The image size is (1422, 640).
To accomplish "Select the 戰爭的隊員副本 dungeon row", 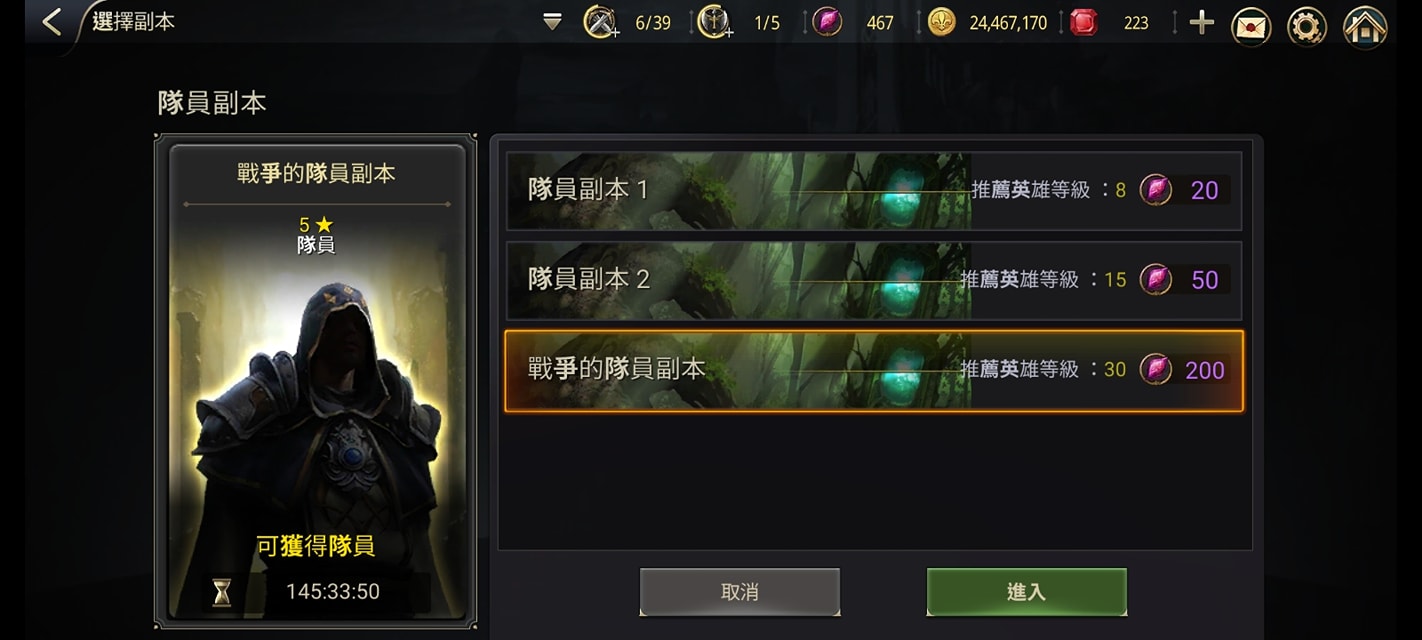I will pyautogui.click(x=874, y=370).
